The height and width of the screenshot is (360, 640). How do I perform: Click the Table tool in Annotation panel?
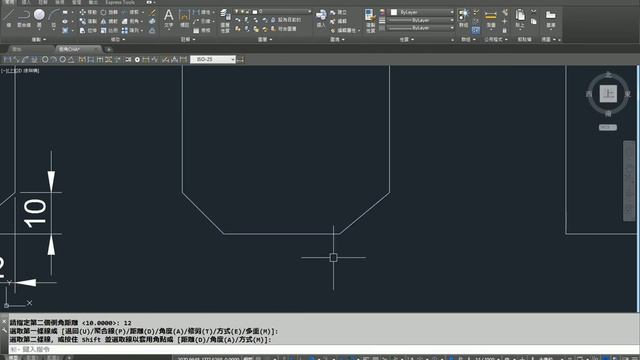click(202, 30)
